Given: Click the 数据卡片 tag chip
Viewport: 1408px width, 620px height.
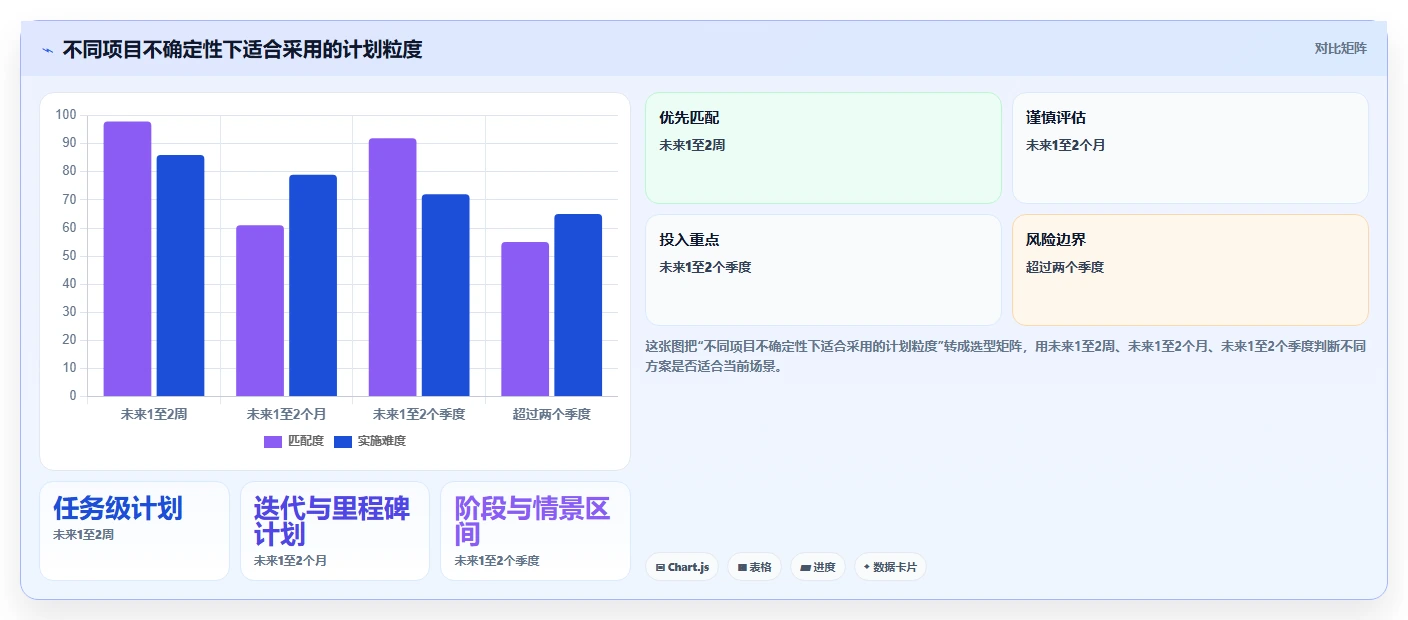Looking at the screenshot, I should [x=890, y=567].
